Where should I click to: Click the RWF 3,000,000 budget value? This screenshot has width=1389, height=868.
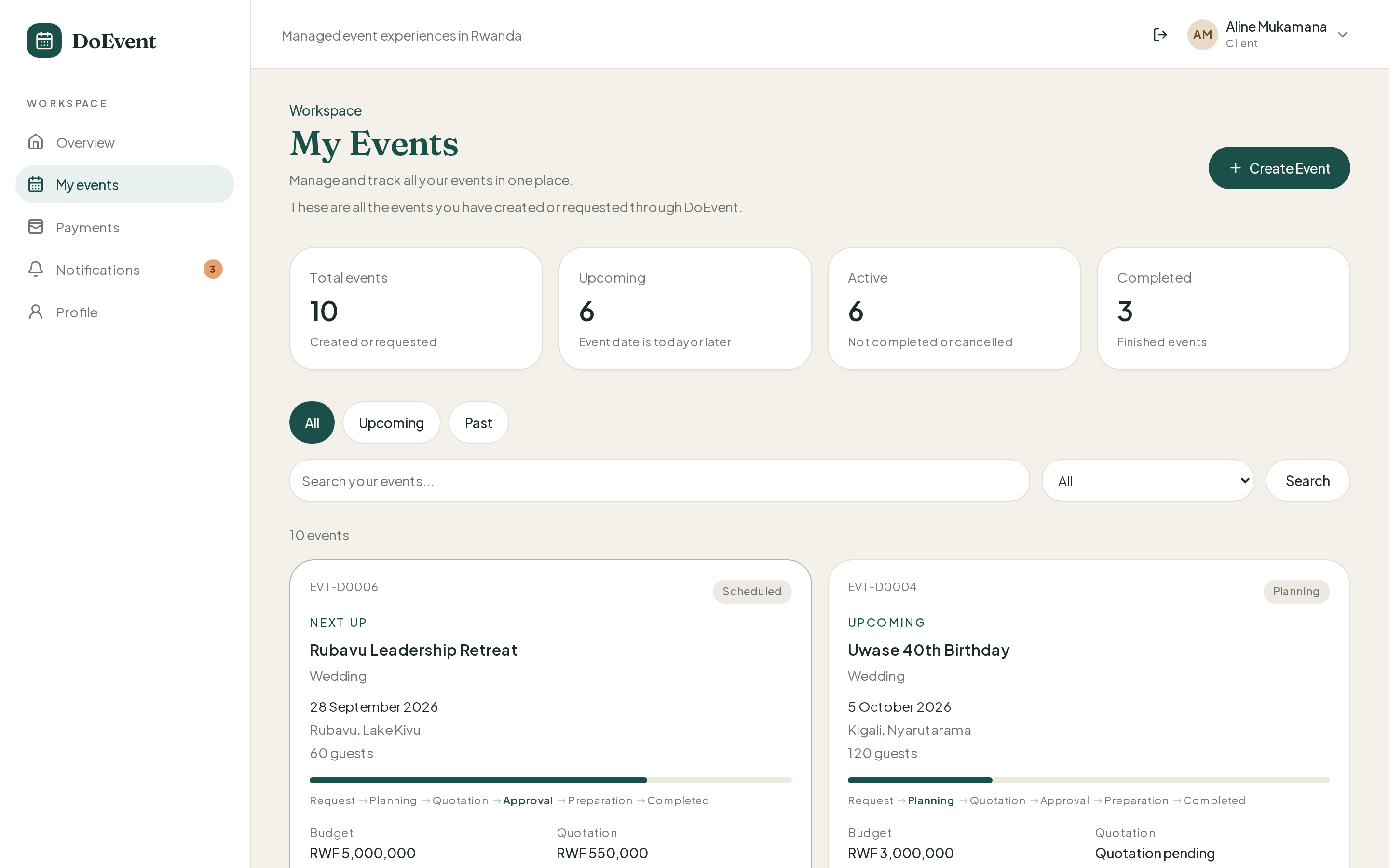point(900,853)
